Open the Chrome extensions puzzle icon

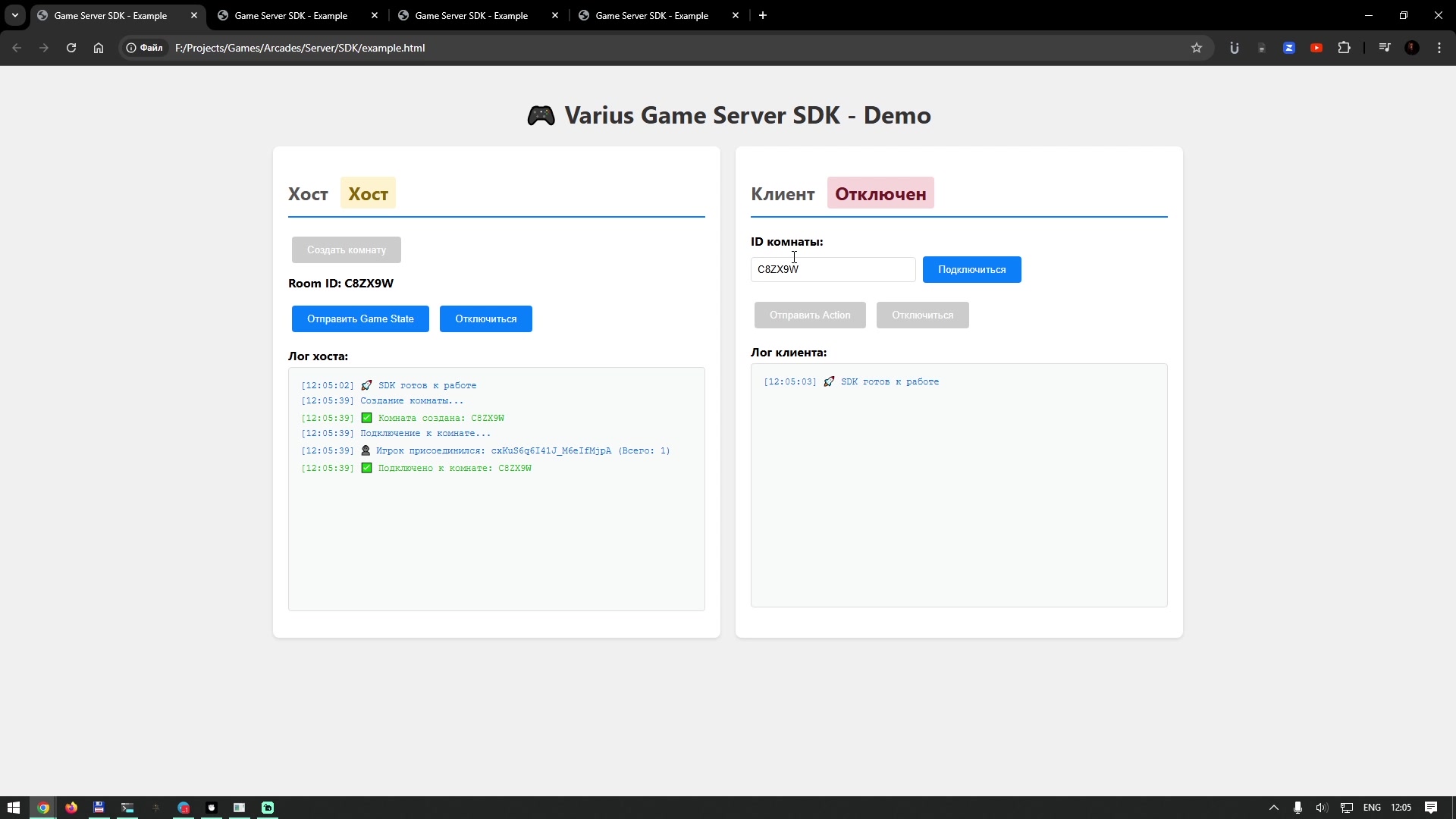click(x=1344, y=48)
